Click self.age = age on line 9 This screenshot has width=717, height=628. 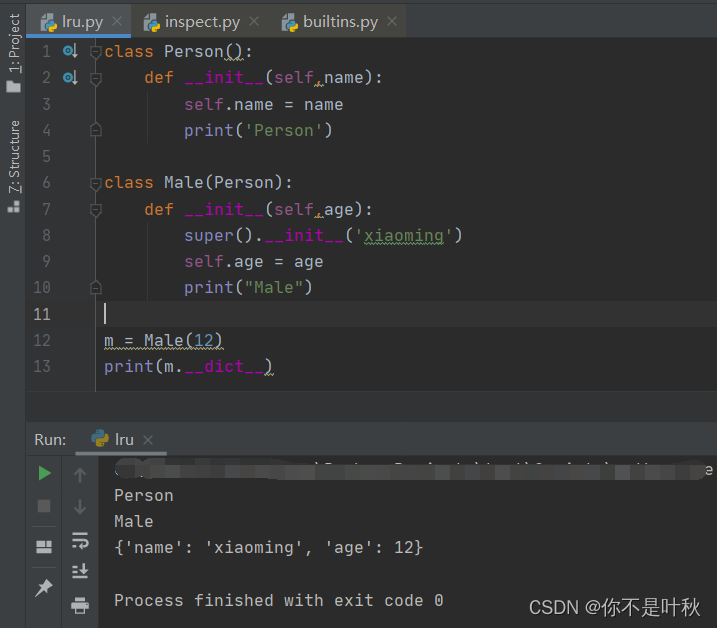click(x=254, y=262)
